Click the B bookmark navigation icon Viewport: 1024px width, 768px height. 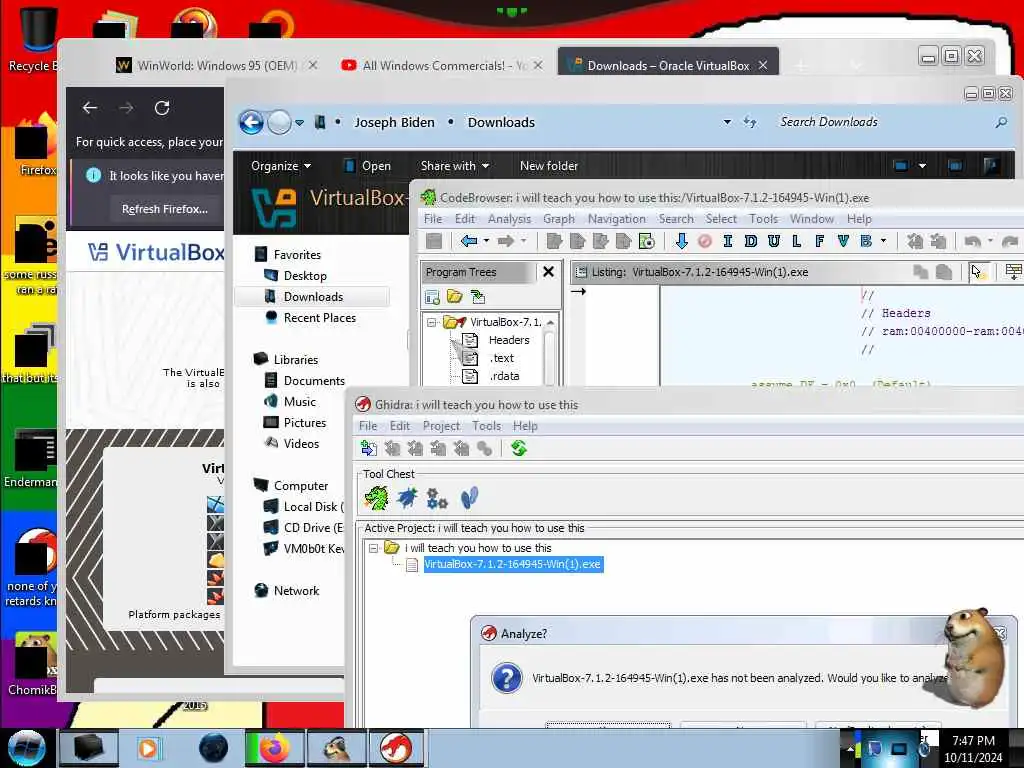point(866,241)
